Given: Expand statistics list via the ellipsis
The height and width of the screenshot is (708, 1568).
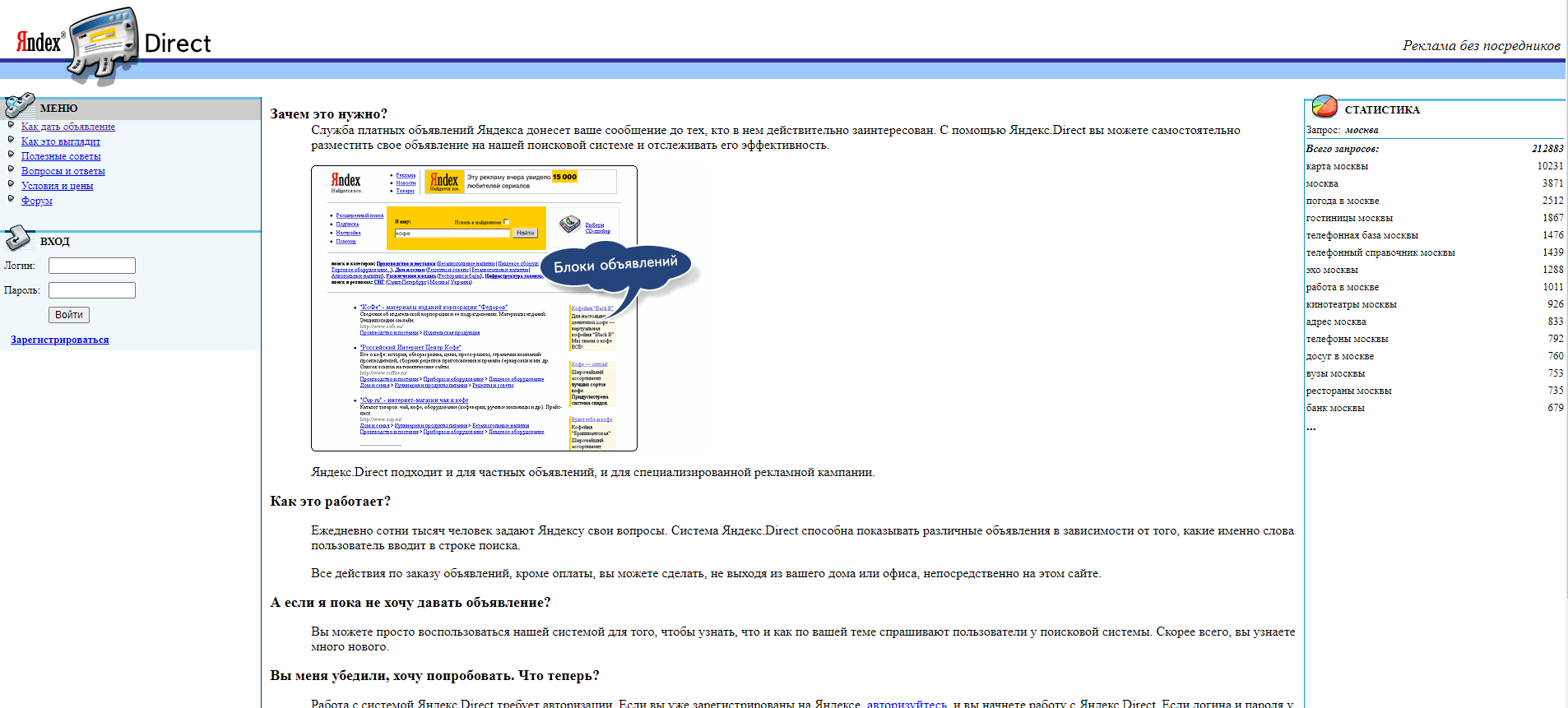Looking at the screenshot, I should [x=1311, y=427].
